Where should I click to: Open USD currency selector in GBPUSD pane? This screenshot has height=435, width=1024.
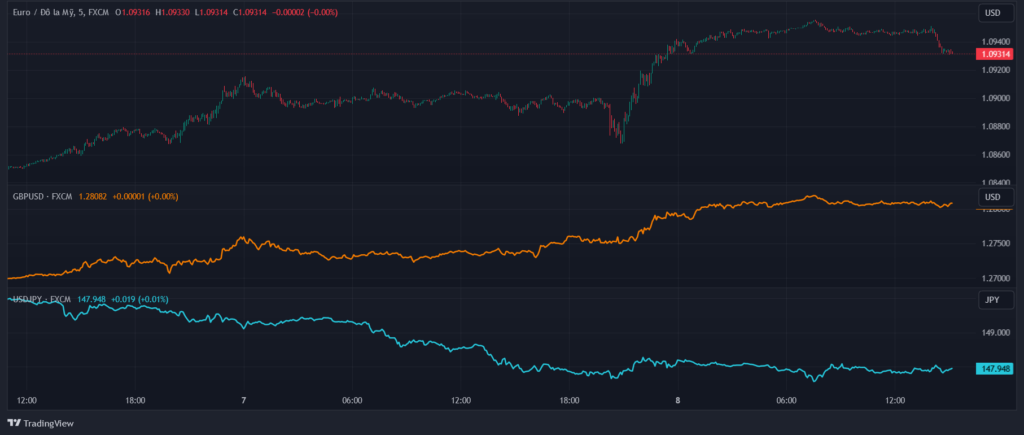tap(992, 197)
